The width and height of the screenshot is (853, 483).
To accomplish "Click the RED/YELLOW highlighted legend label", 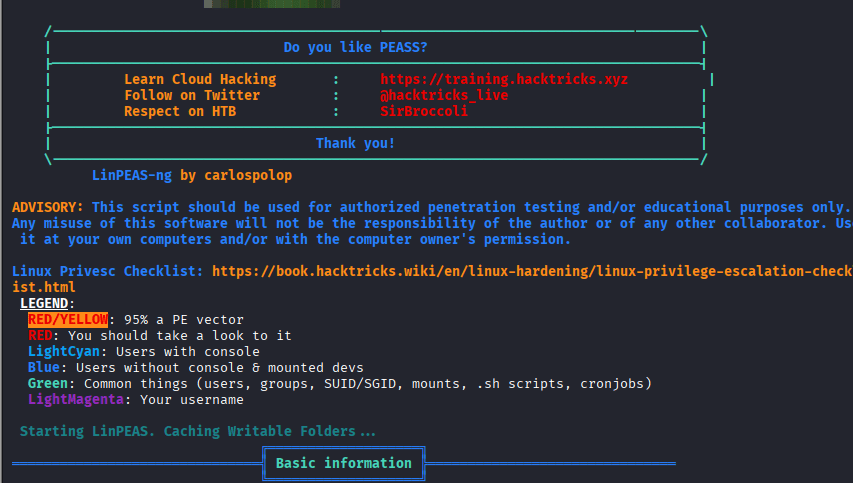I will (67, 319).
